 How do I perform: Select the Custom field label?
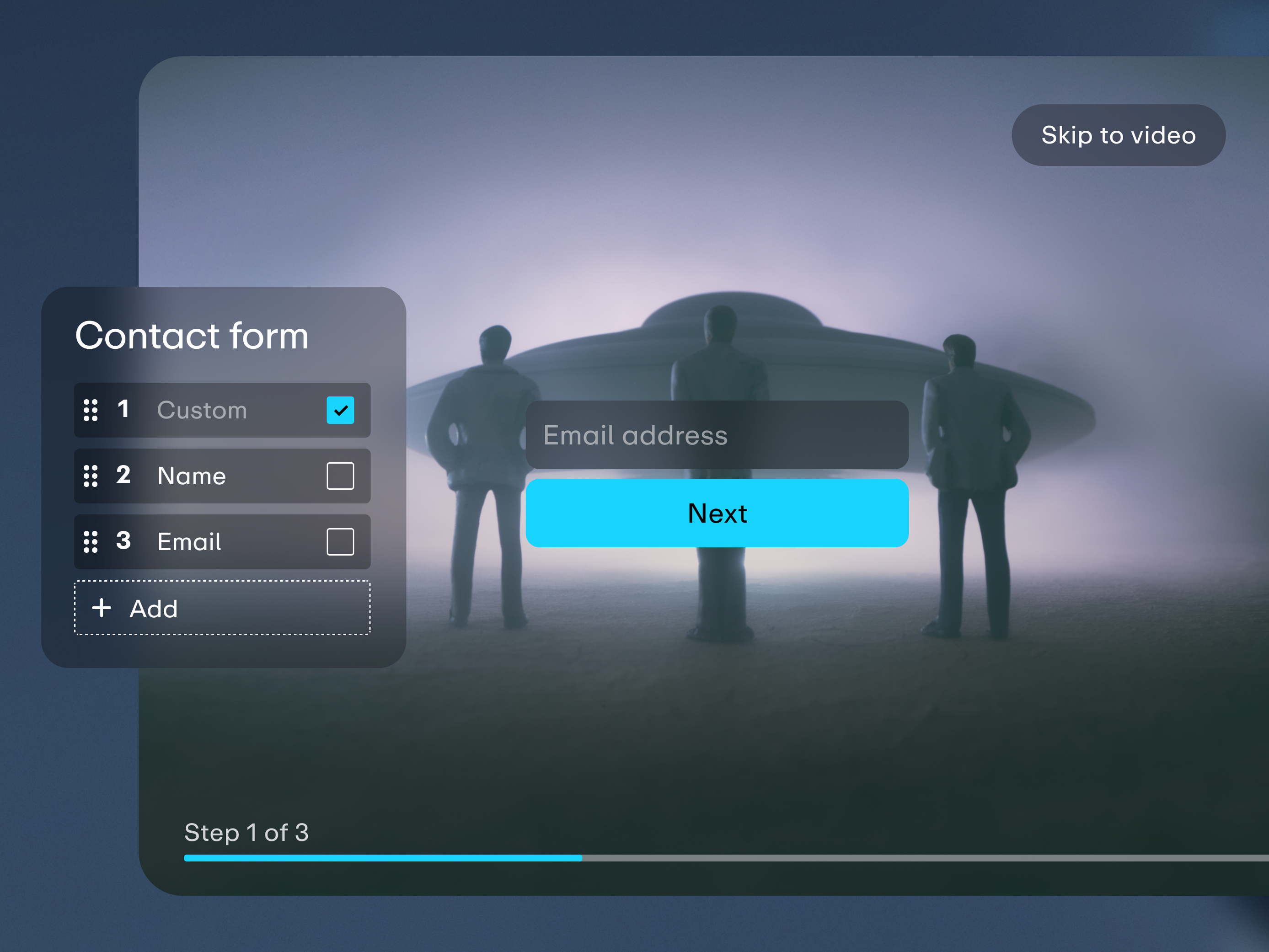click(202, 410)
